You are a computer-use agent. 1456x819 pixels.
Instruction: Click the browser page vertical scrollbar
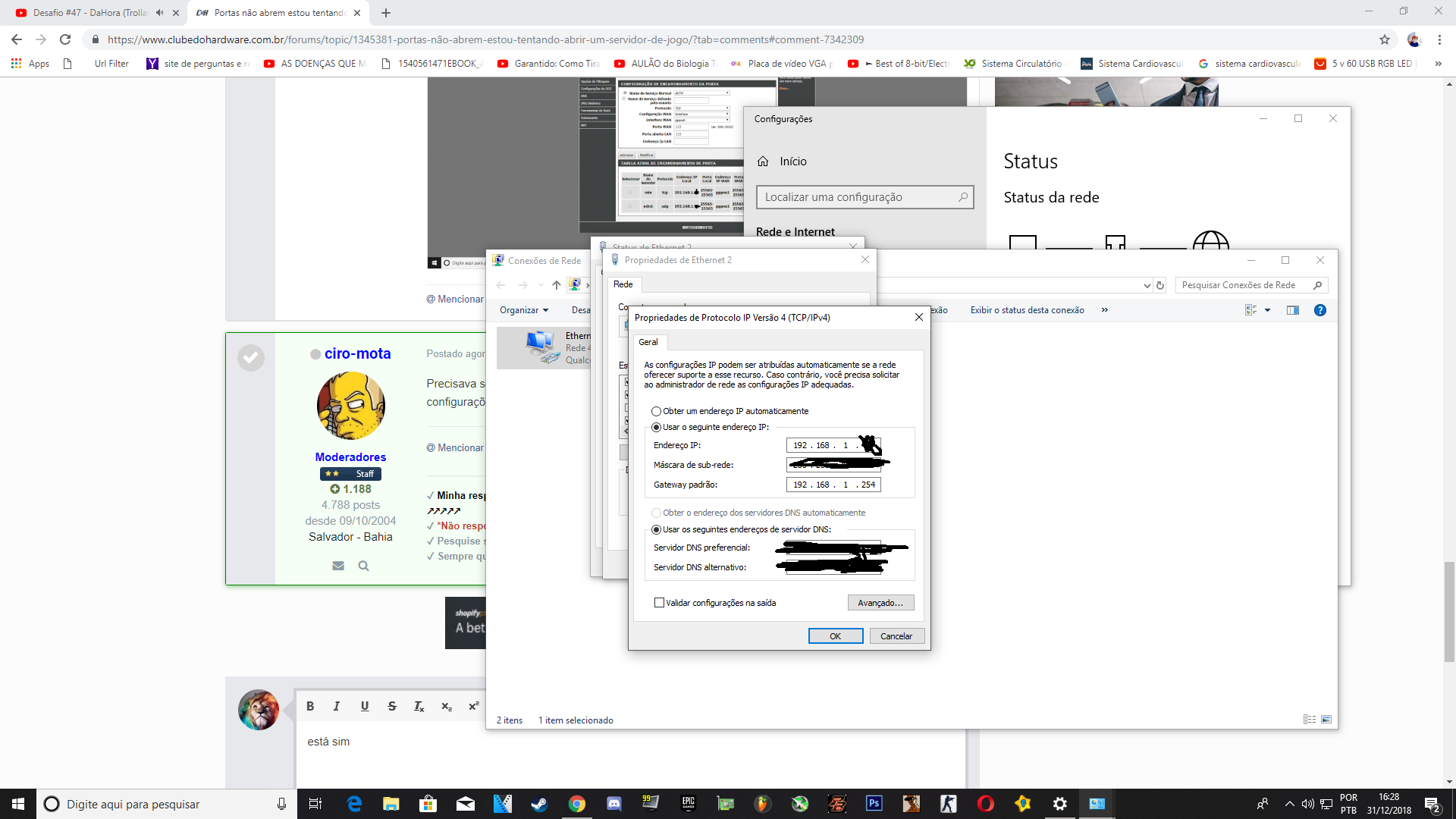pyautogui.click(x=1449, y=613)
